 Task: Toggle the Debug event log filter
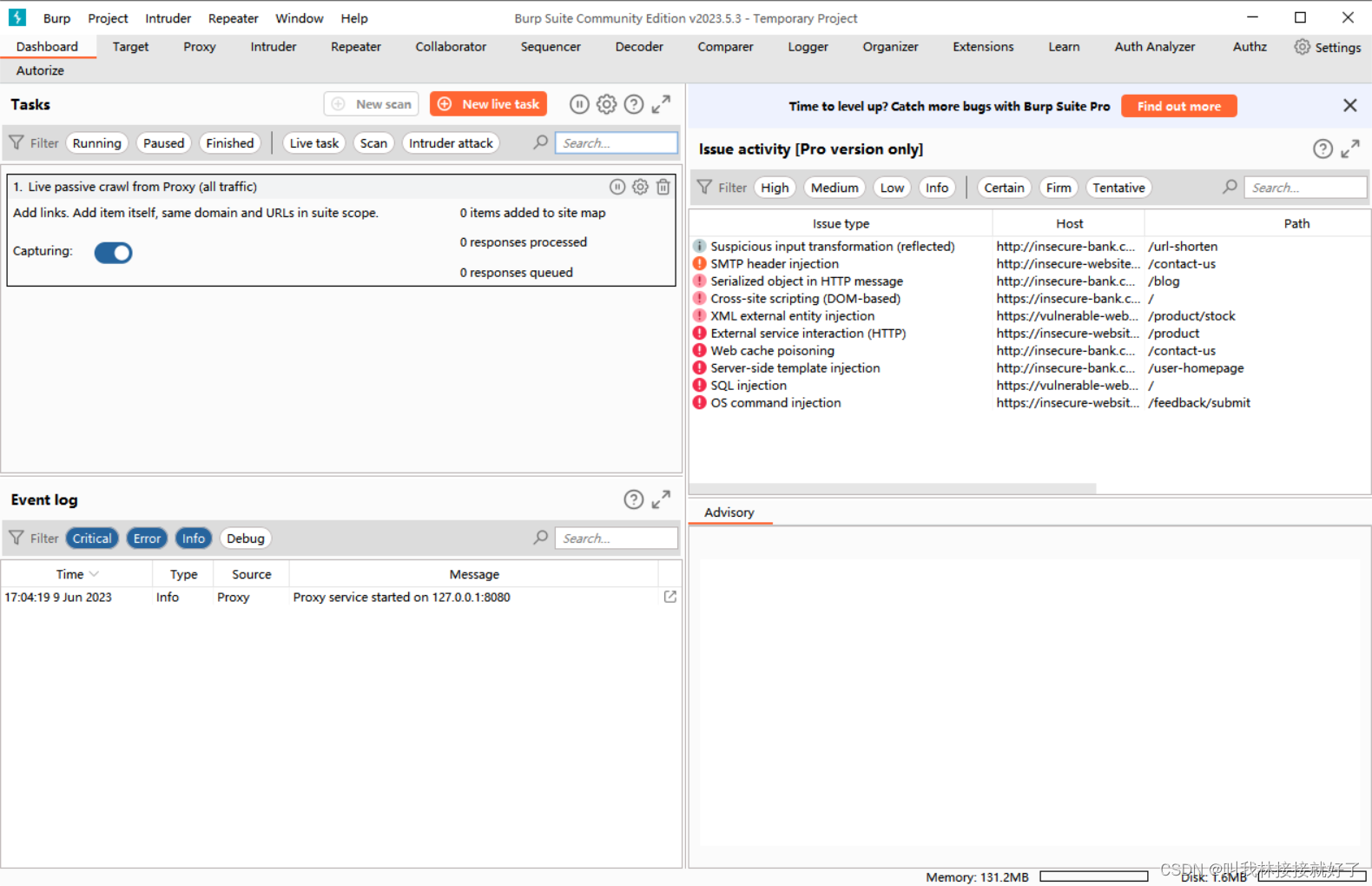tap(246, 539)
